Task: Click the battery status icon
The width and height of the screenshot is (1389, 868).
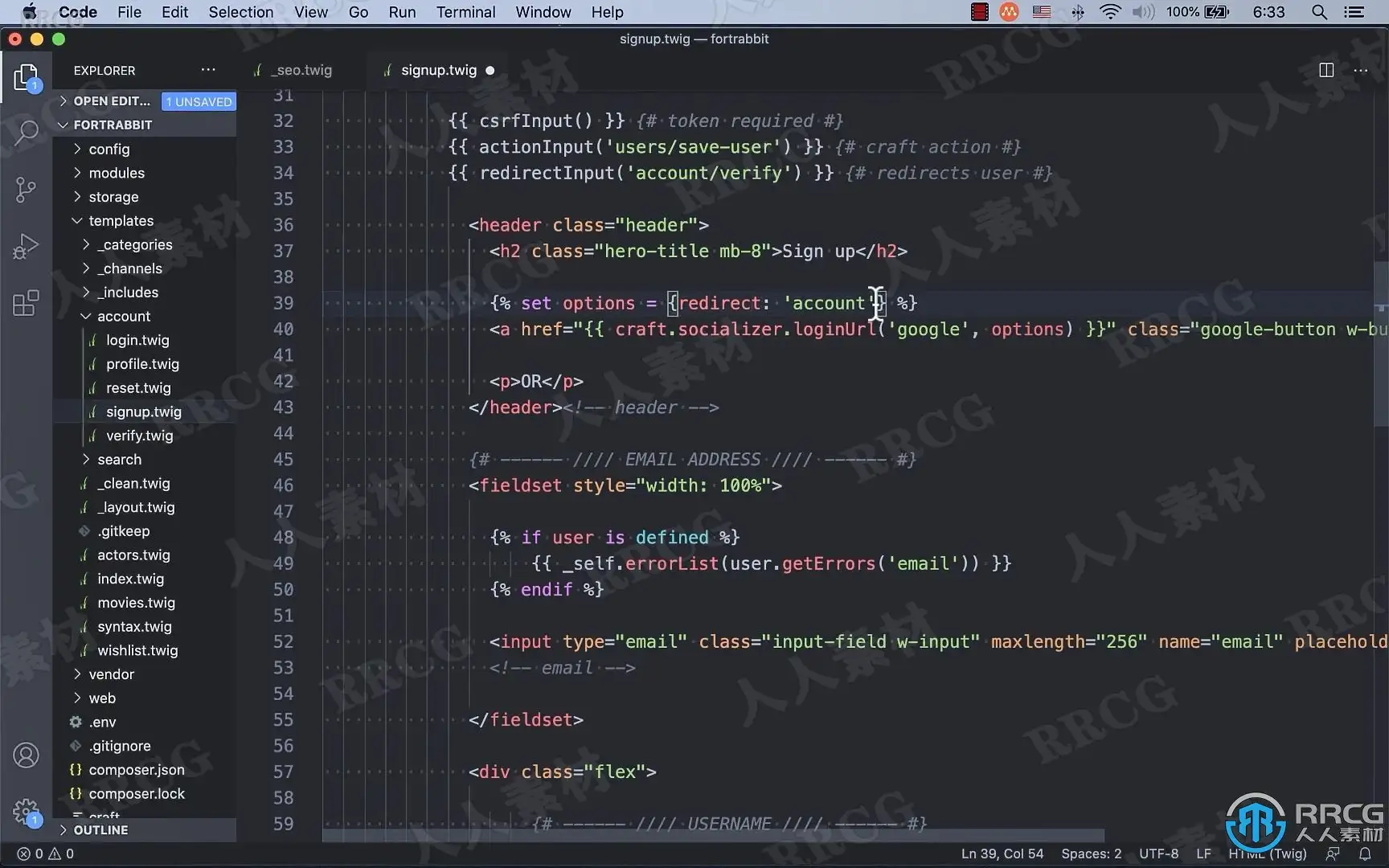Action: 1217,12
